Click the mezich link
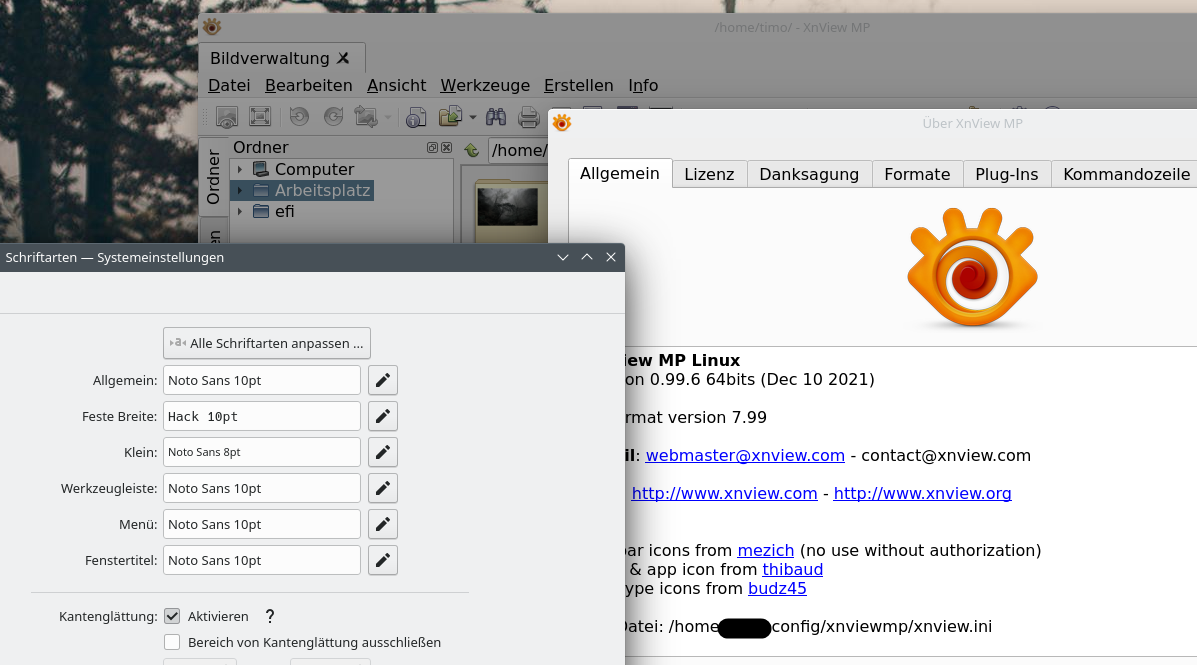This screenshot has height=665, width=1197. click(x=766, y=550)
